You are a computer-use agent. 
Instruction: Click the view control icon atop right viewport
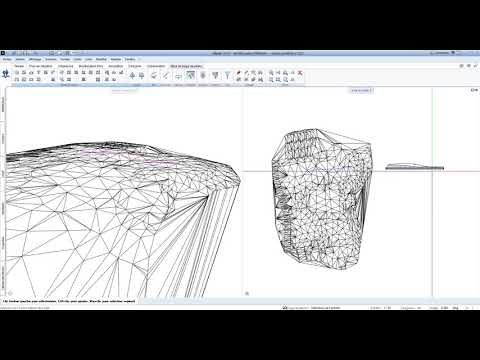click(x=474, y=90)
